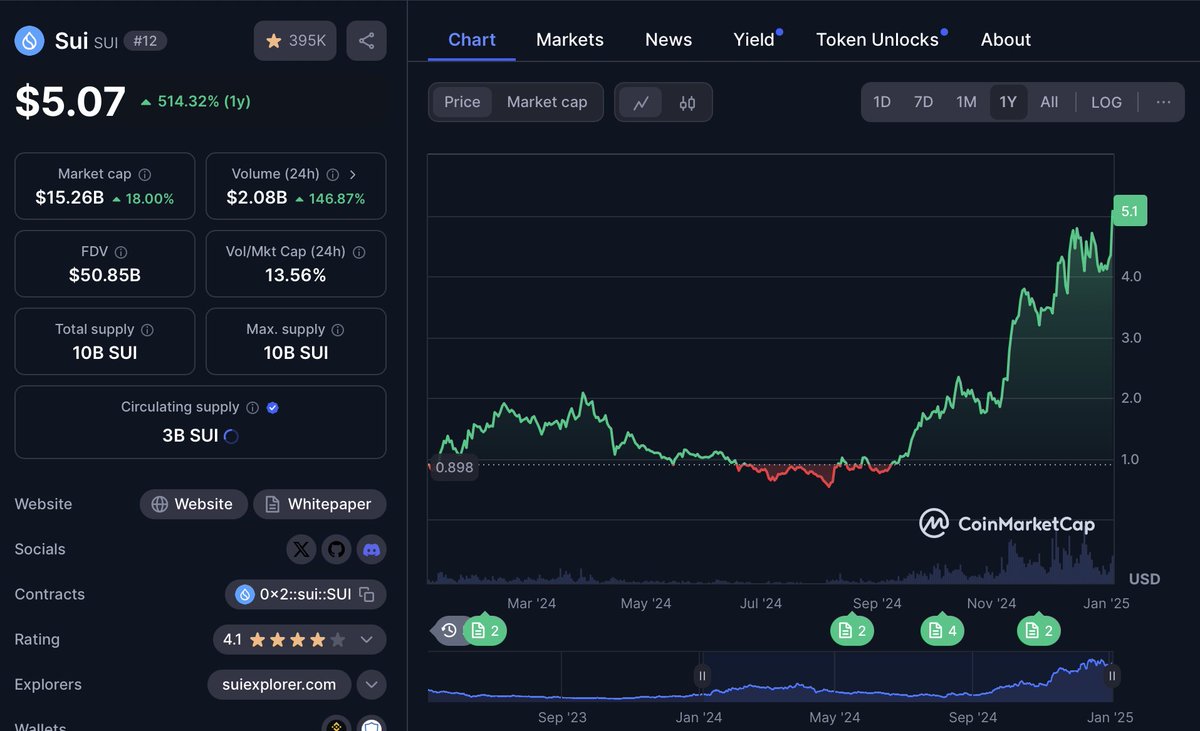This screenshot has width=1200, height=731.
Task: Set chart range to 1M
Action: point(966,102)
